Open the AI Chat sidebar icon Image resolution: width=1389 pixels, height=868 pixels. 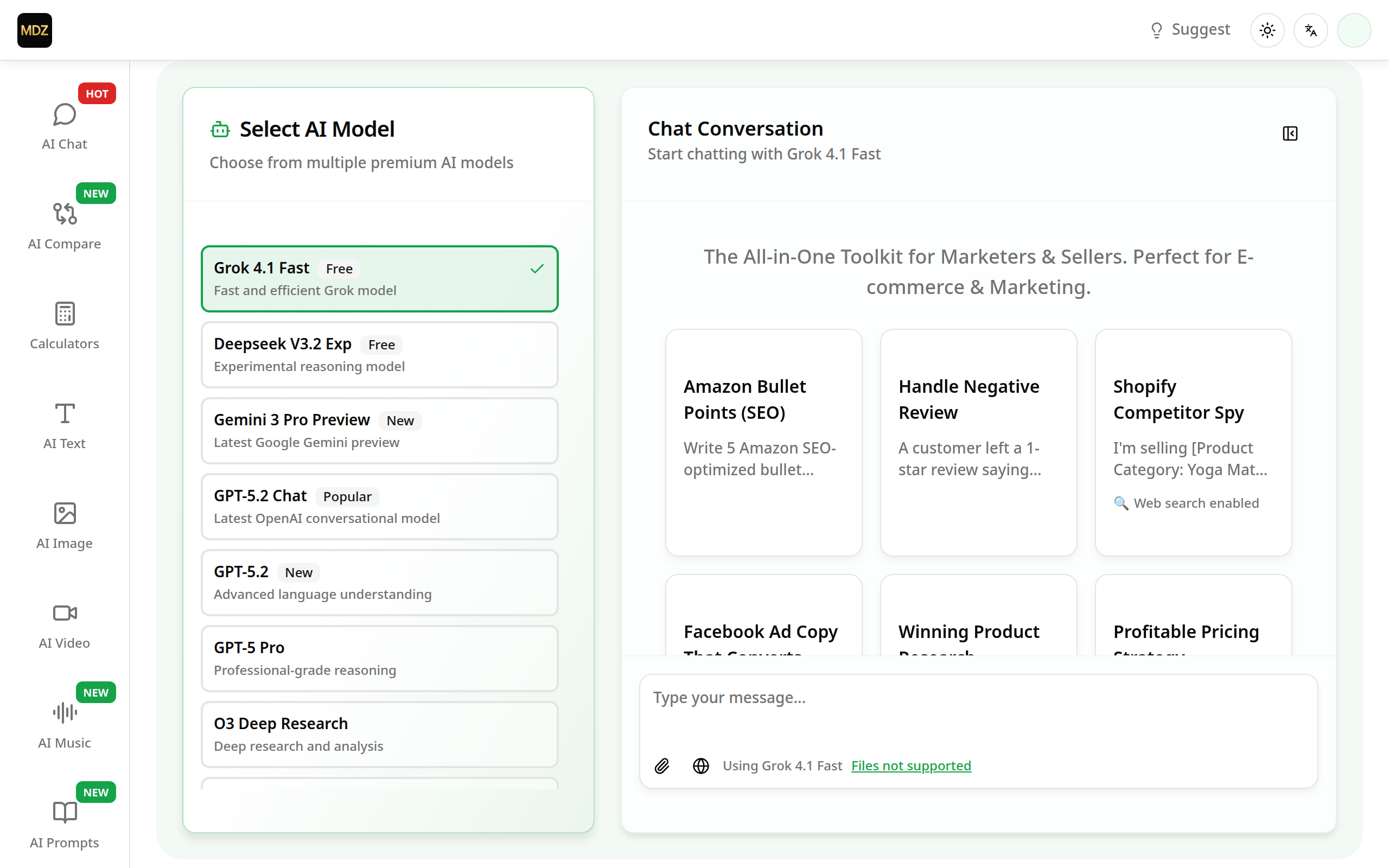[x=64, y=125]
